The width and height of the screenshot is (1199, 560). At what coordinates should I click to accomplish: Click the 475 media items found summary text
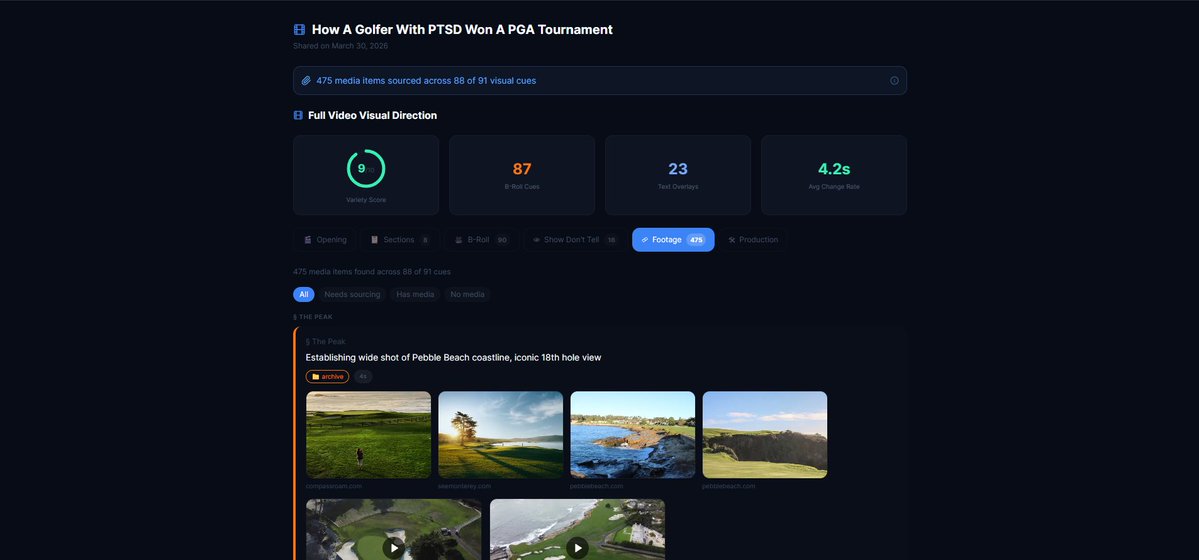pyautogui.click(x=372, y=272)
